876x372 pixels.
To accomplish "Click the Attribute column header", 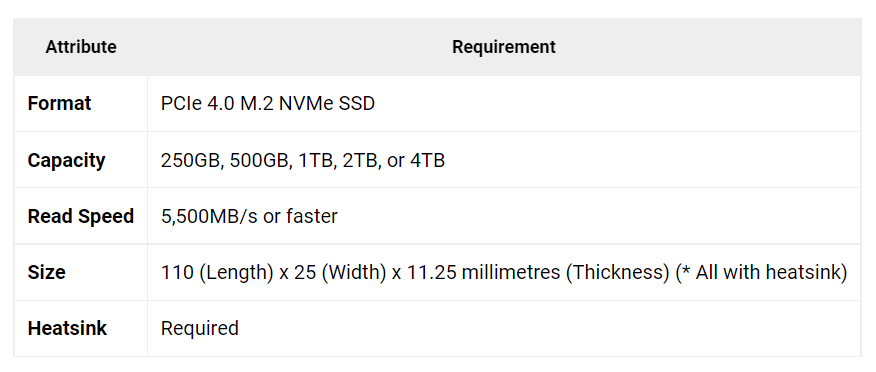I will [81, 47].
